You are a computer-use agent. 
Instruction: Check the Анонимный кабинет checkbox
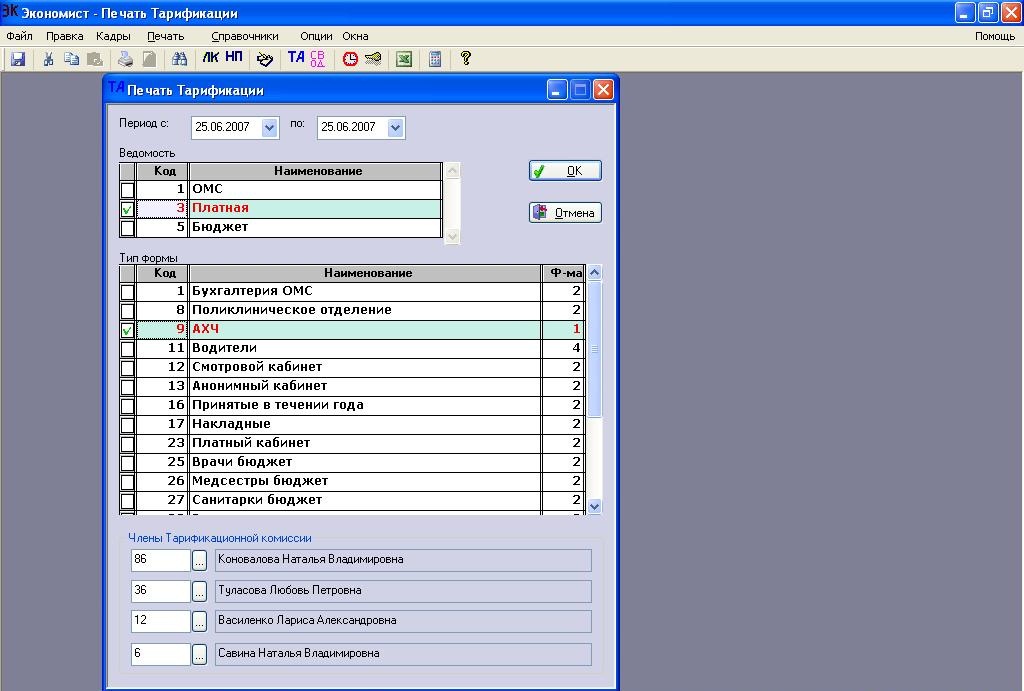127,387
